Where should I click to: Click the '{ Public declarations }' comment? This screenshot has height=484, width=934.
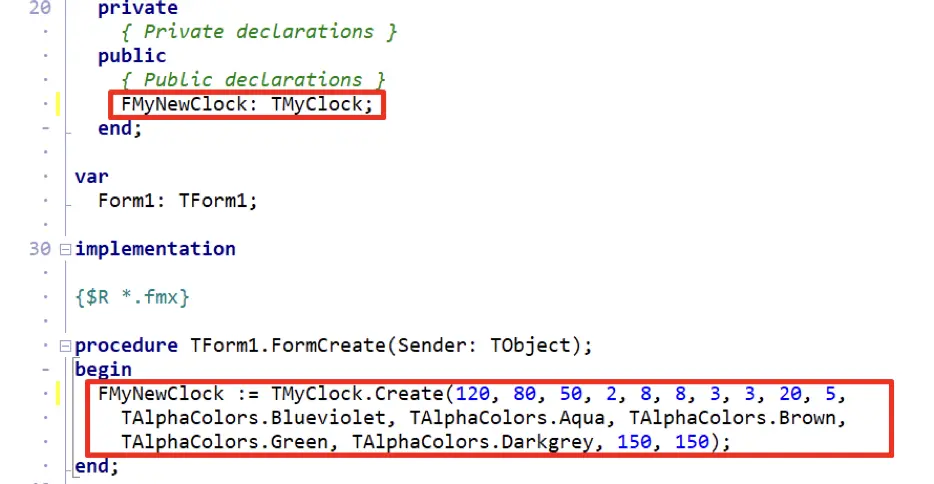pyautogui.click(x=253, y=80)
